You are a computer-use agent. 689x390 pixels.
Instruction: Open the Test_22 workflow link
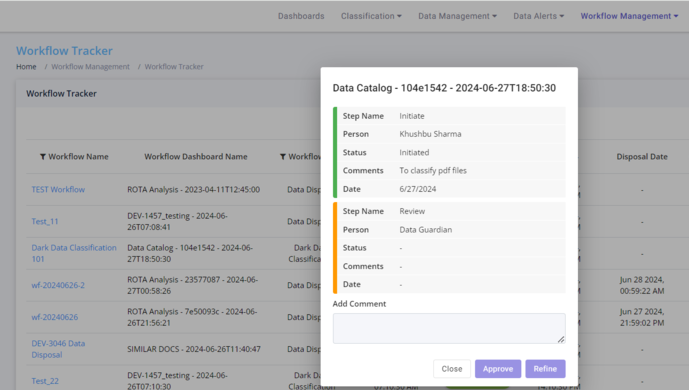pos(45,381)
